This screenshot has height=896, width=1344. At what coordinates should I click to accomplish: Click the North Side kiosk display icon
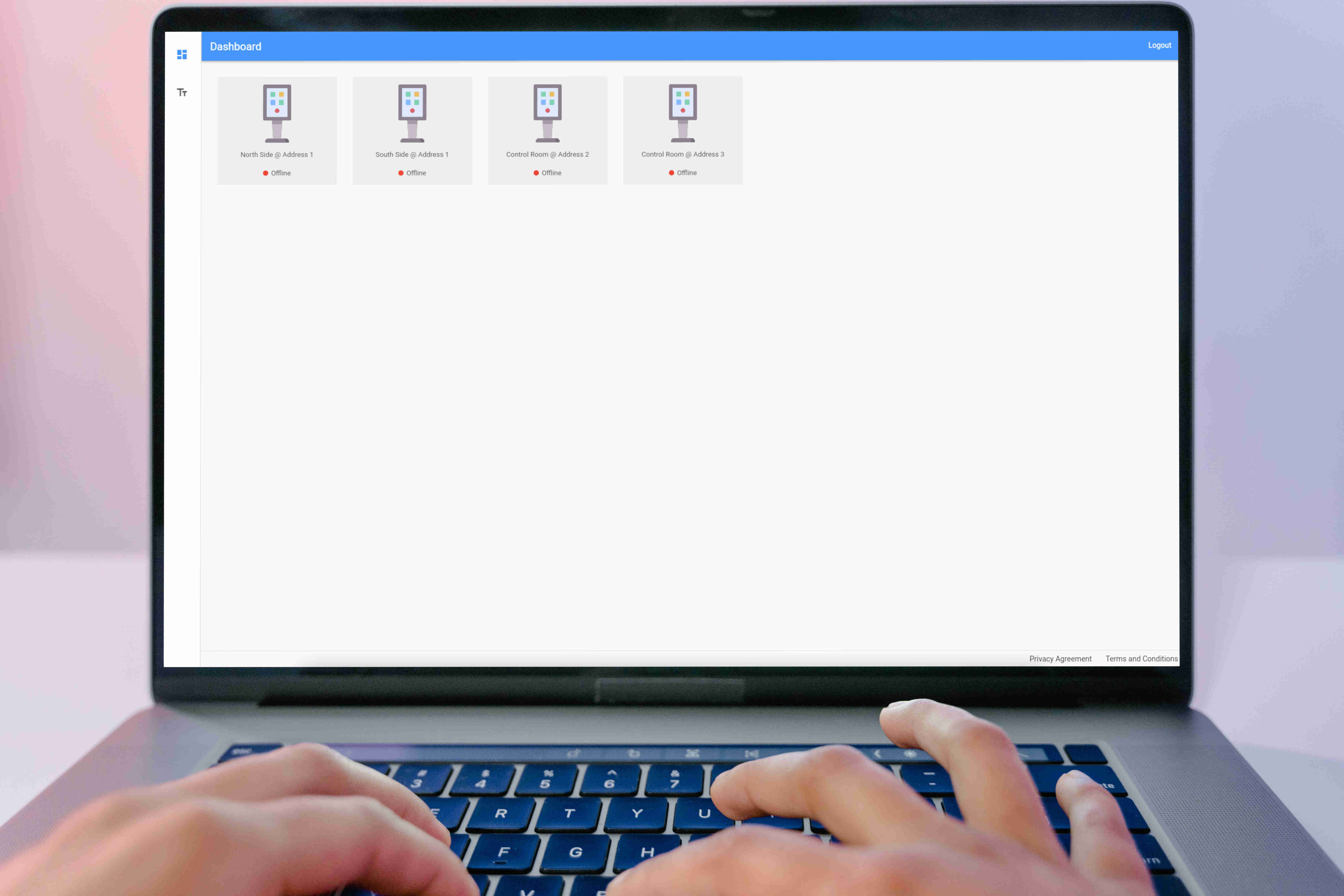(277, 111)
